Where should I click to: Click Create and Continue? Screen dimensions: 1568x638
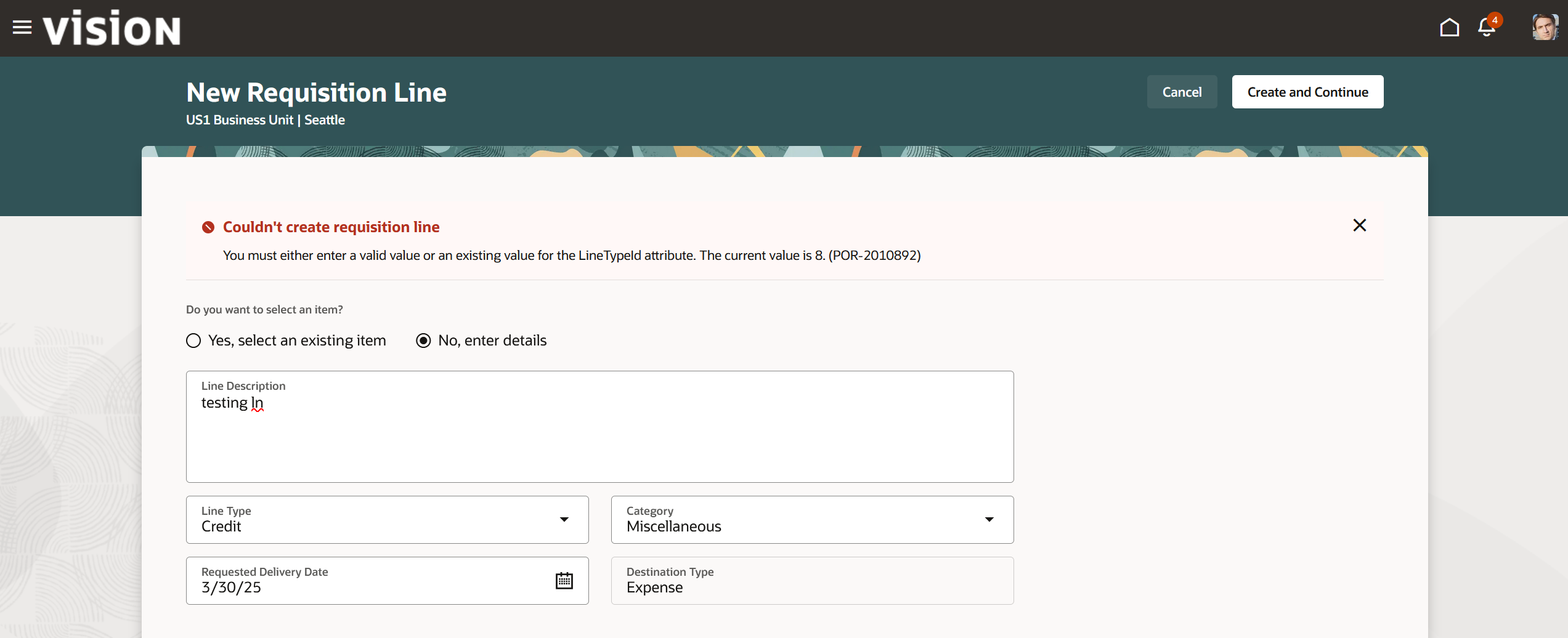click(1307, 91)
